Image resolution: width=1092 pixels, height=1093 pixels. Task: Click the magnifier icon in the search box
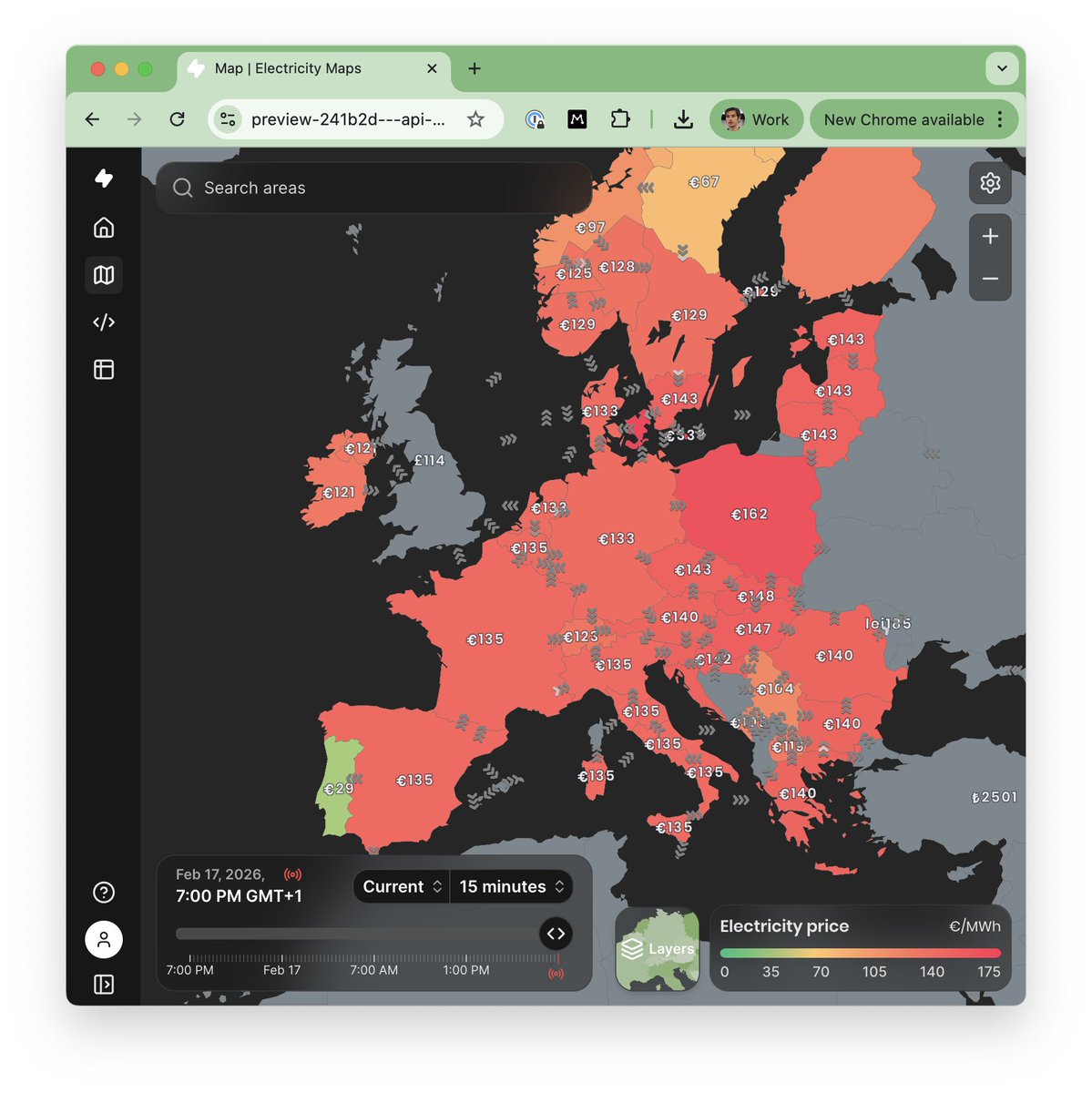coord(182,188)
